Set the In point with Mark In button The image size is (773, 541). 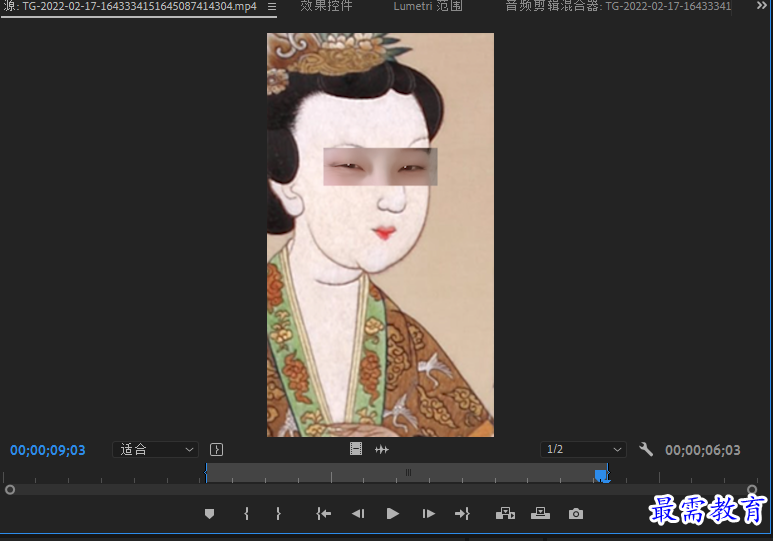246,514
